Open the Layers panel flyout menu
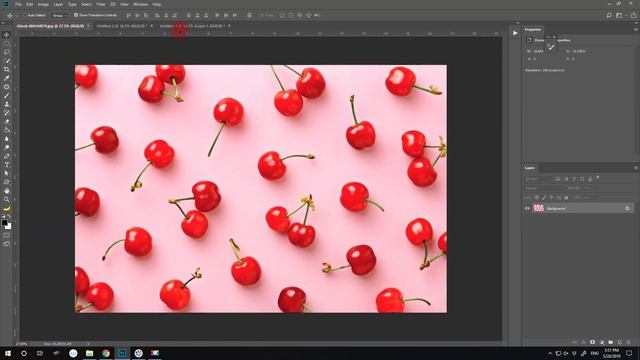The width and height of the screenshot is (640, 360). point(636,168)
